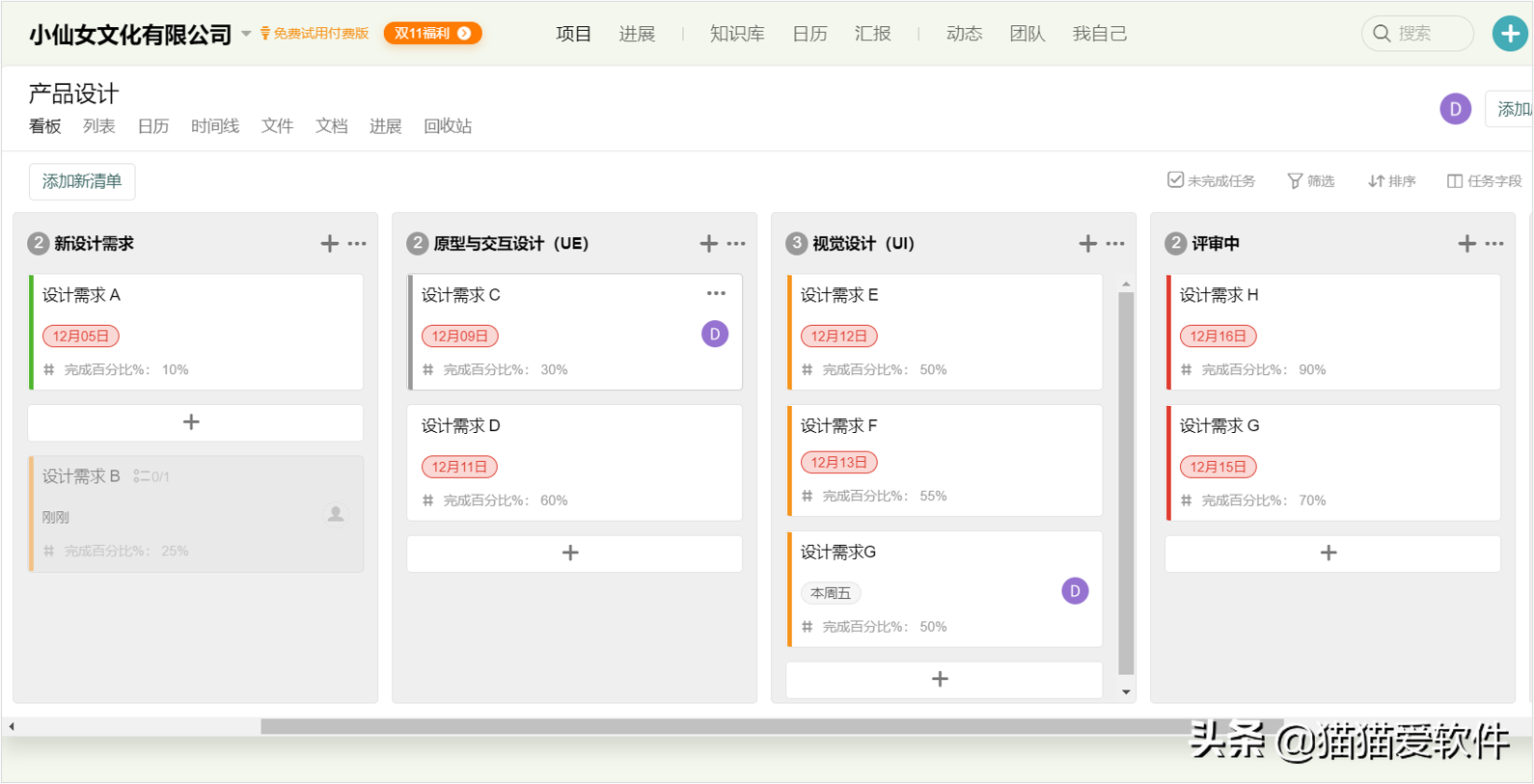Open the purple D member avatar in header
The image size is (1534, 784).
pos(1455,109)
